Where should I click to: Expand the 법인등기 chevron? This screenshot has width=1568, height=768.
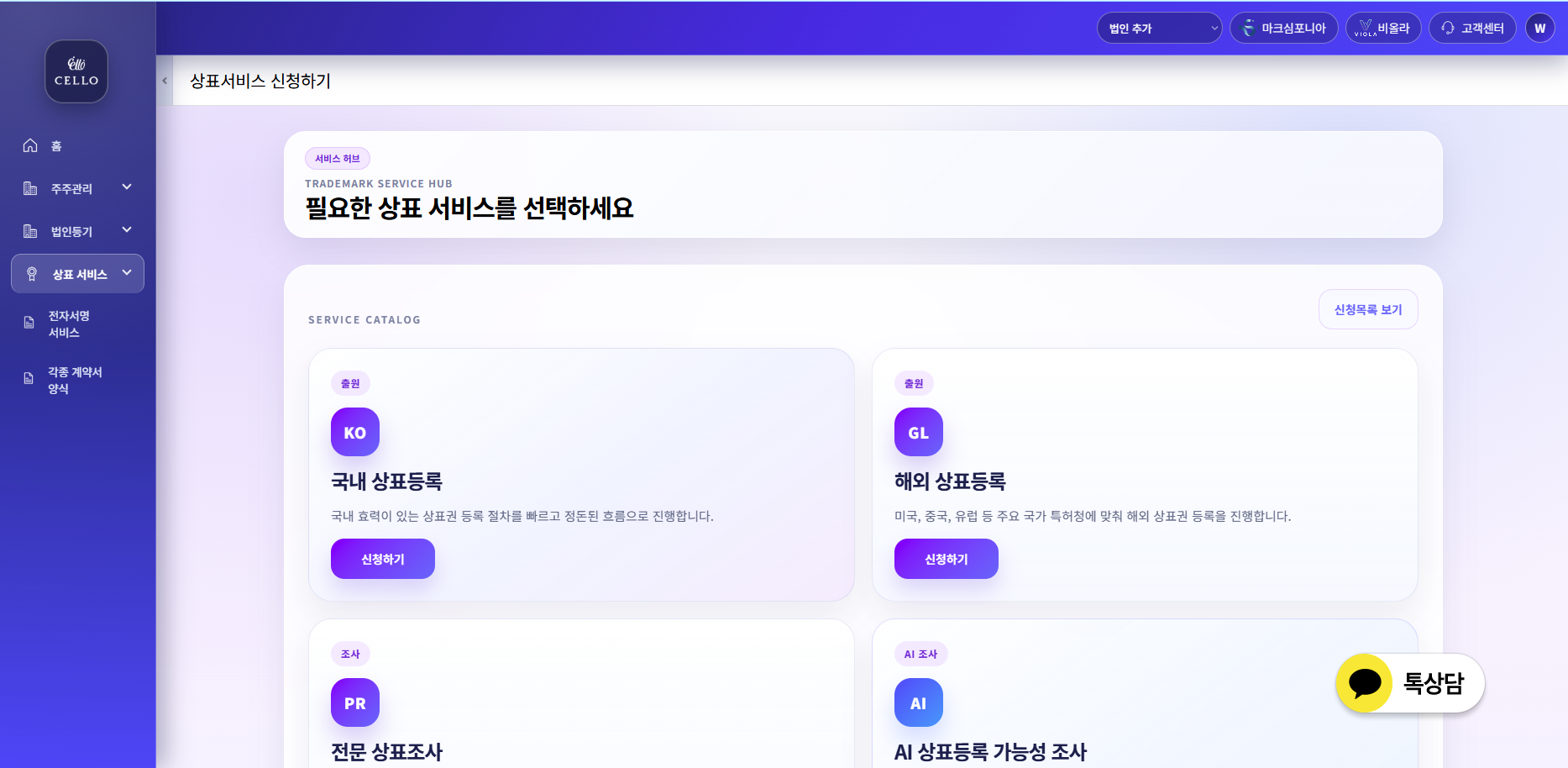tap(127, 230)
